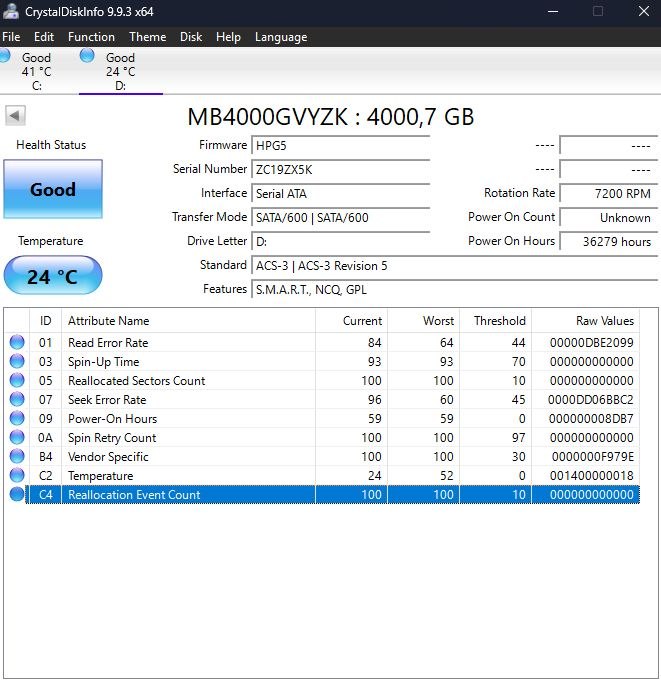The width and height of the screenshot is (661, 686).
Task: Open the Disk menu
Action: (x=191, y=37)
